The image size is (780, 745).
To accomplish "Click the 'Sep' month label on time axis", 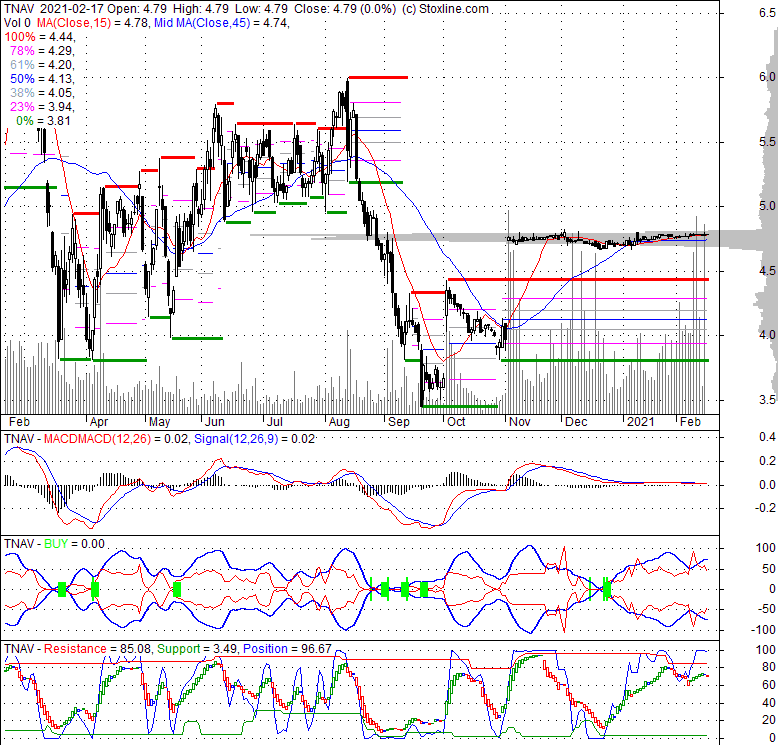I will click(398, 422).
